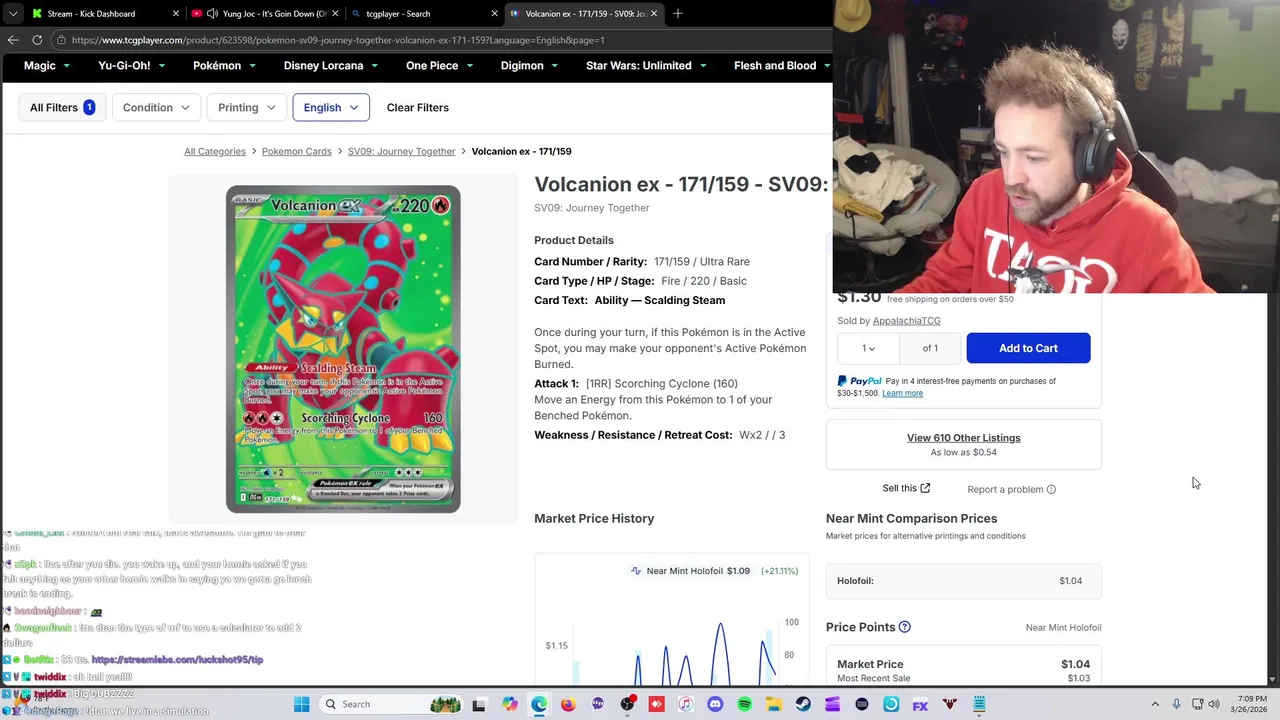Open the Flesh and Blood menu
Image resolution: width=1280 pixels, height=720 pixels.
(x=782, y=66)
